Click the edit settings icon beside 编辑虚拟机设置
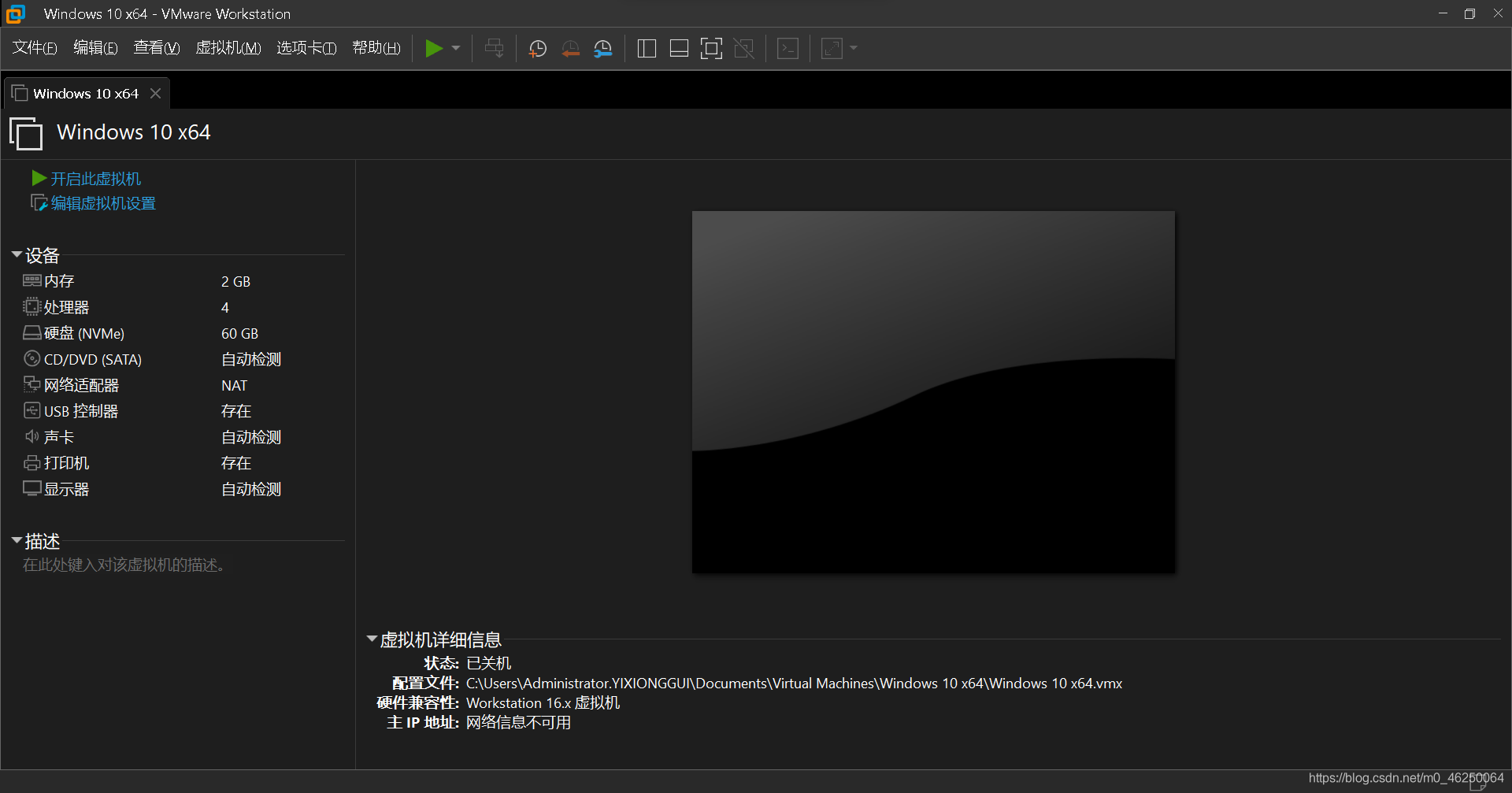1512x793 pixels. click(x=39, y=203)
